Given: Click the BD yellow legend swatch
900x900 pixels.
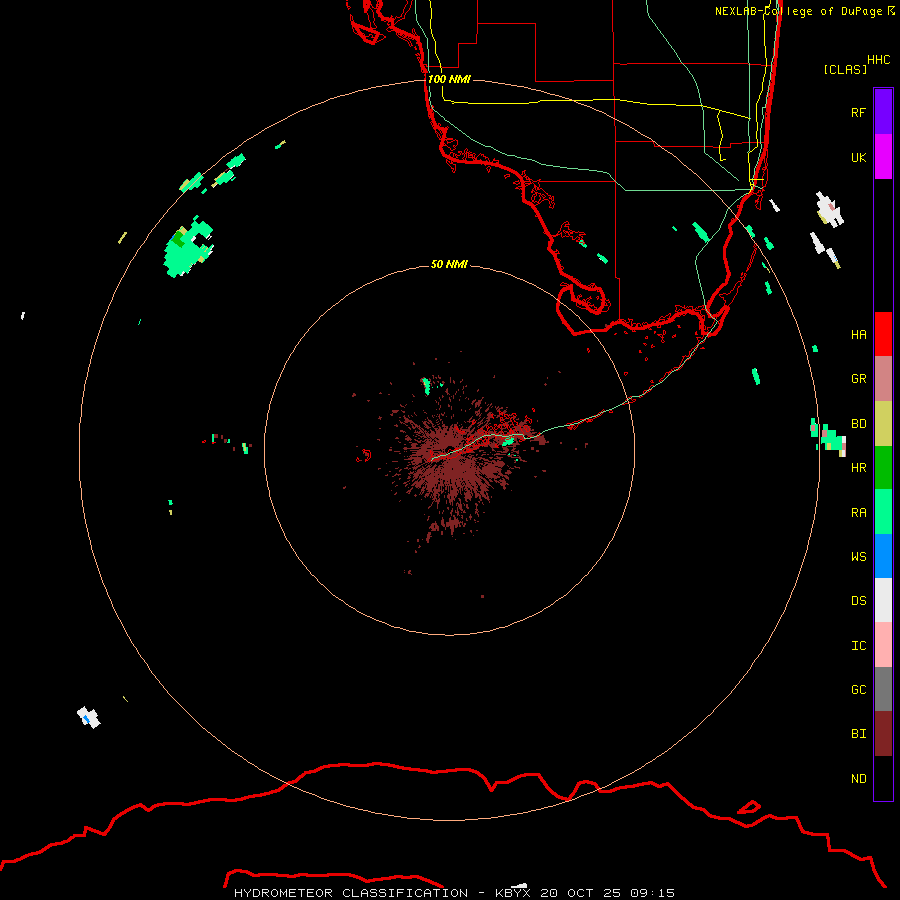Looking at the screenshot, I should click(x=883, y=424).
